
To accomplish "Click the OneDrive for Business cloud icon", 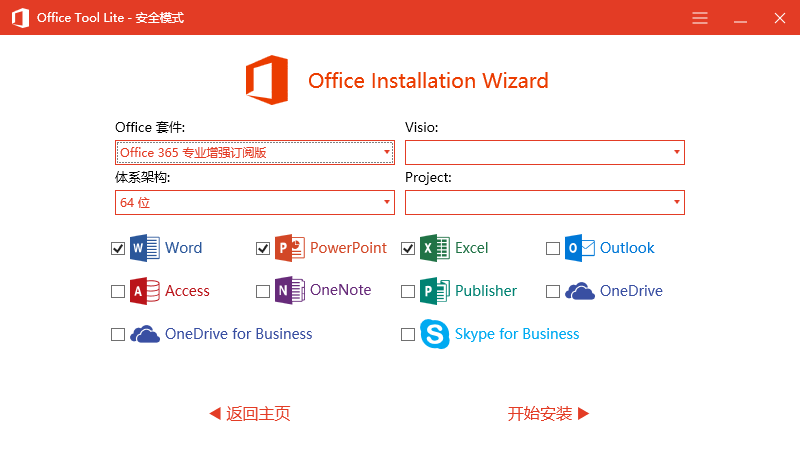I will coord(145,334).
